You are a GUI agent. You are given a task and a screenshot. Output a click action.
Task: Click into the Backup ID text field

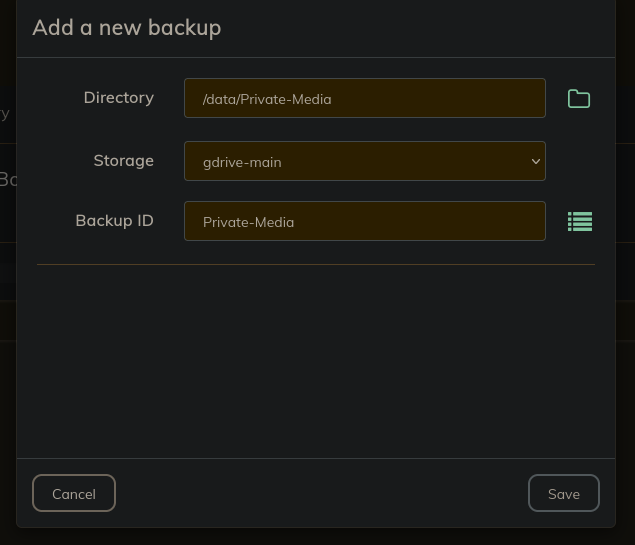point(420,222)
